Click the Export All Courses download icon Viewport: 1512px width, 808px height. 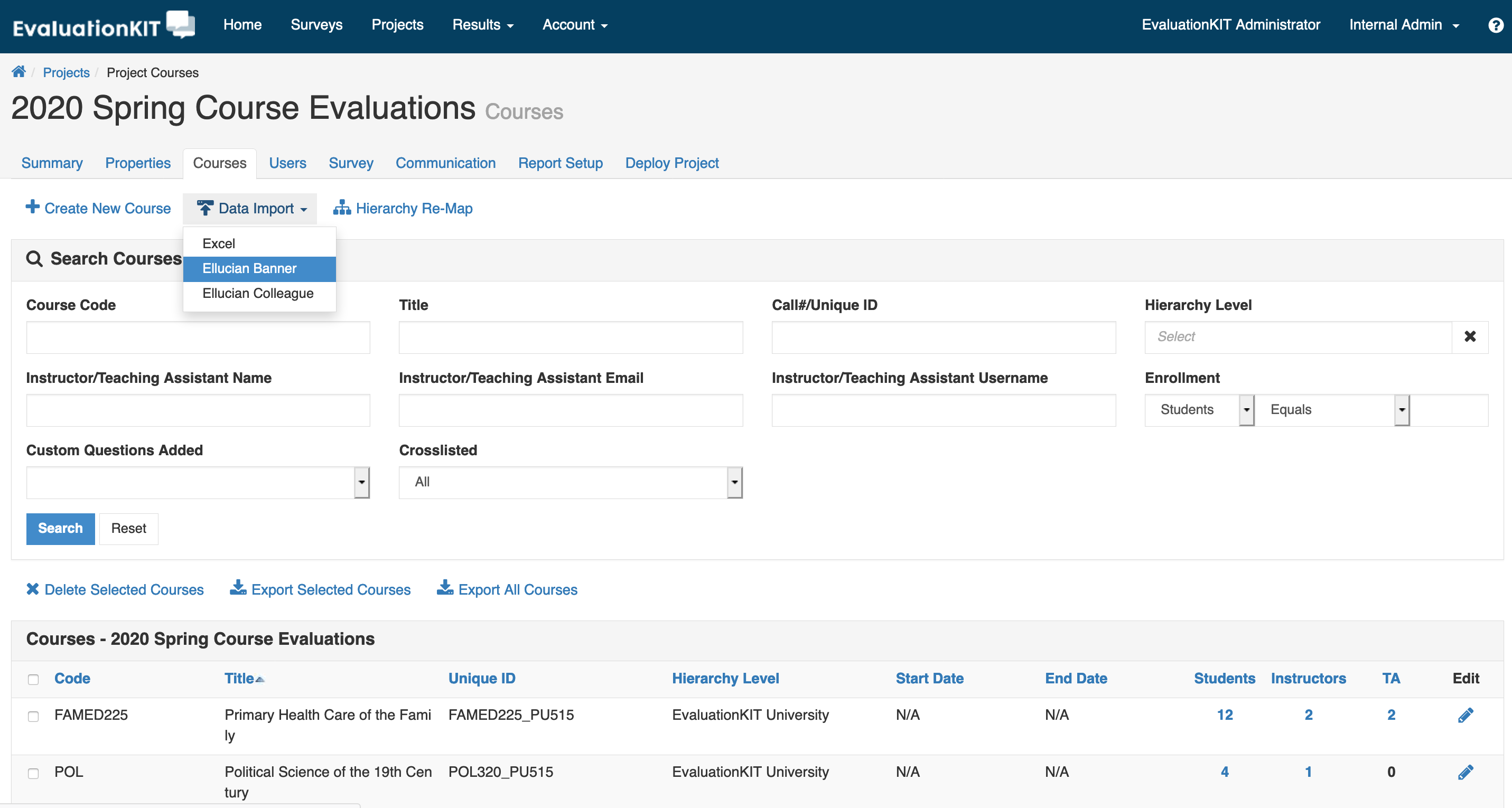(x=445, y=588)
